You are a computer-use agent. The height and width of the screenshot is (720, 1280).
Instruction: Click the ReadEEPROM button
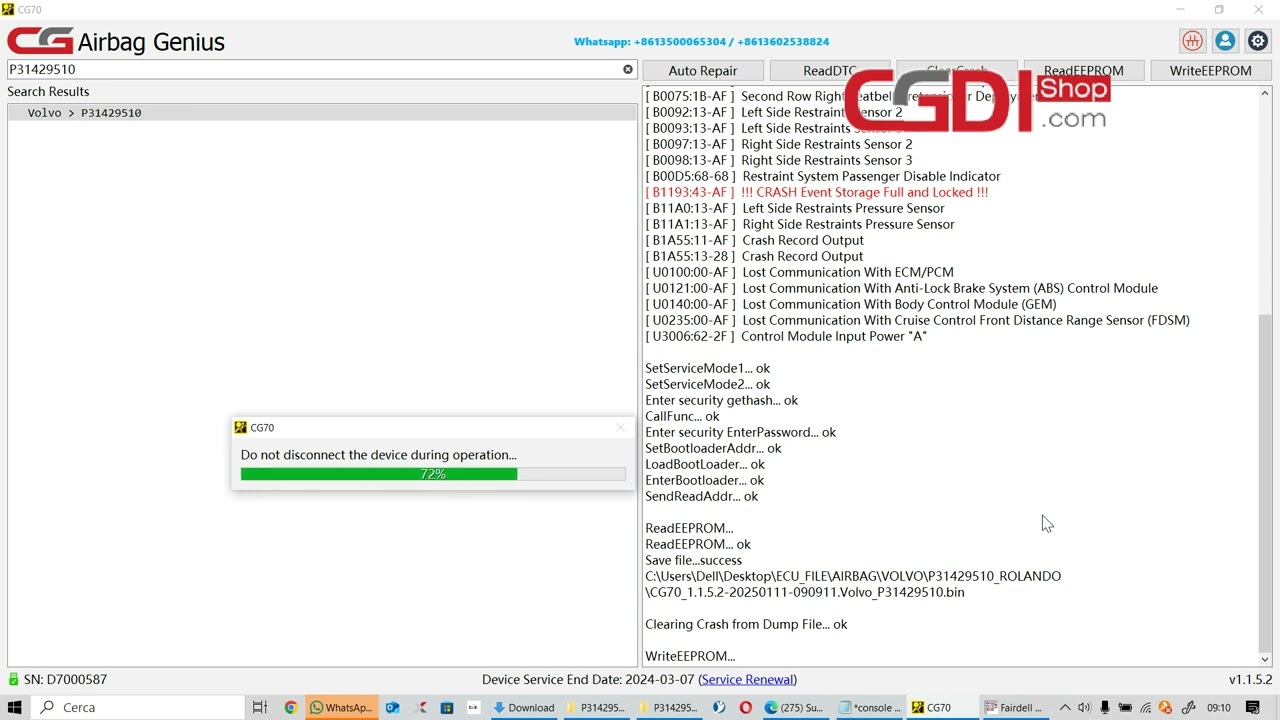[1083, 70]
